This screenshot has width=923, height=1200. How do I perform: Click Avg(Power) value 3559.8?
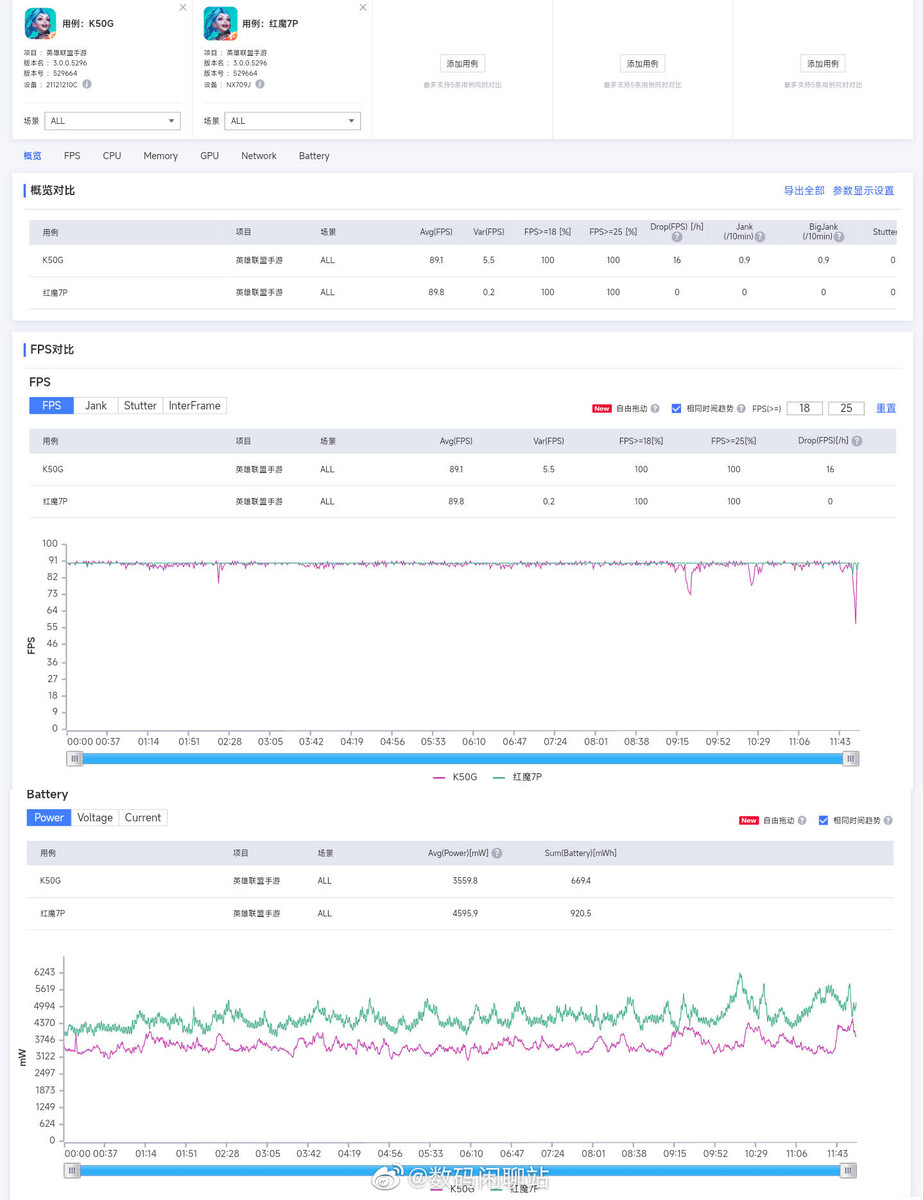click(x=465, y=881)
